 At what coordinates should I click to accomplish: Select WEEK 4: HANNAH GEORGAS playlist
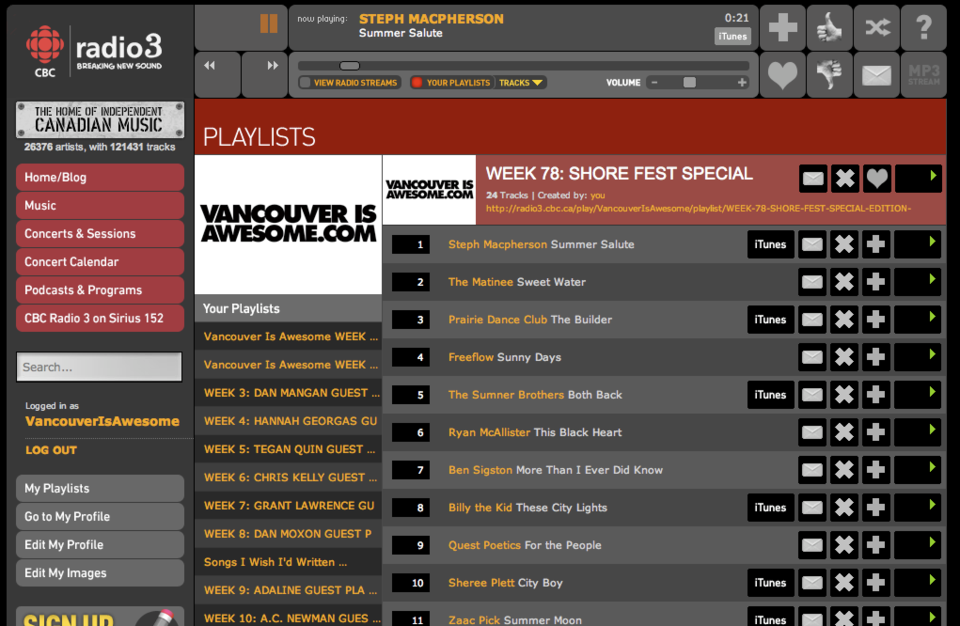[288, 421]
